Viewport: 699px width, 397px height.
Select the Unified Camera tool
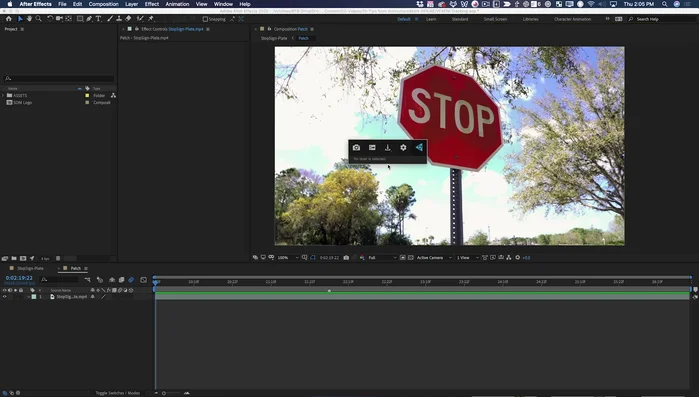[59, 19]
